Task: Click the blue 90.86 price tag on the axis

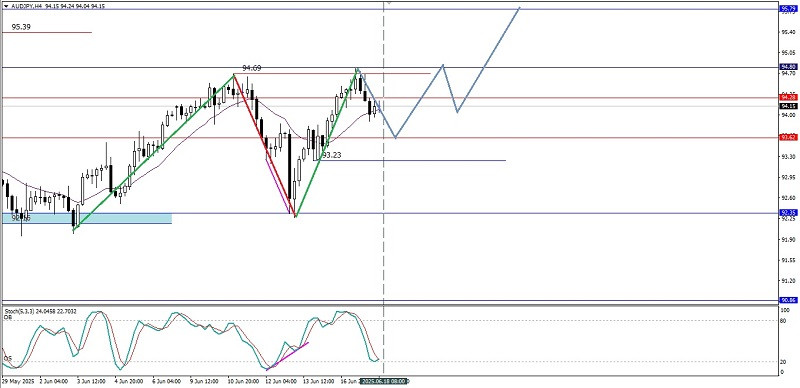Action: (788, 300)
